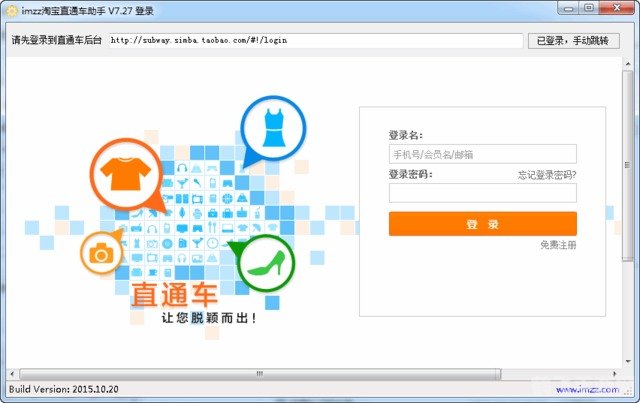This screenshot has width=640, height=403.
Task: Click the blue dress bubble icon
Action: tap(273, 128)
